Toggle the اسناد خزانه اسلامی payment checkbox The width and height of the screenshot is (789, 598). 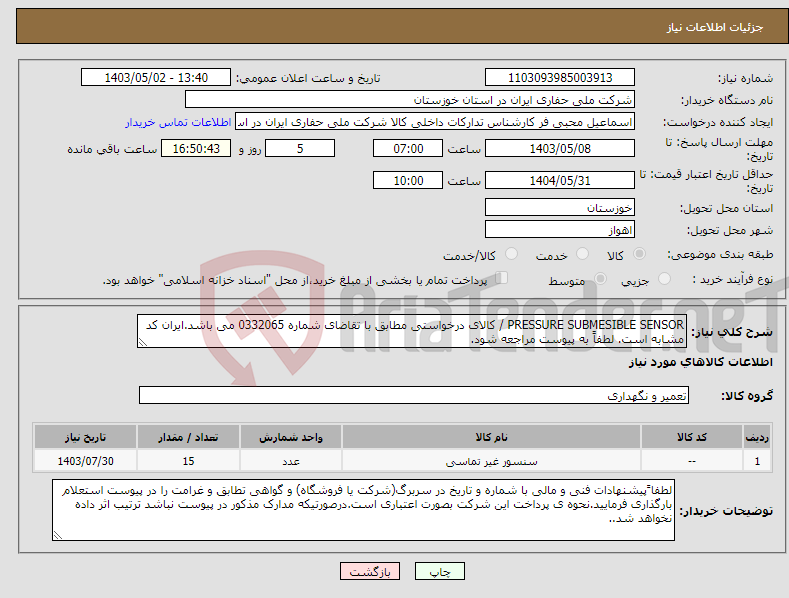(x=501, y=278)
